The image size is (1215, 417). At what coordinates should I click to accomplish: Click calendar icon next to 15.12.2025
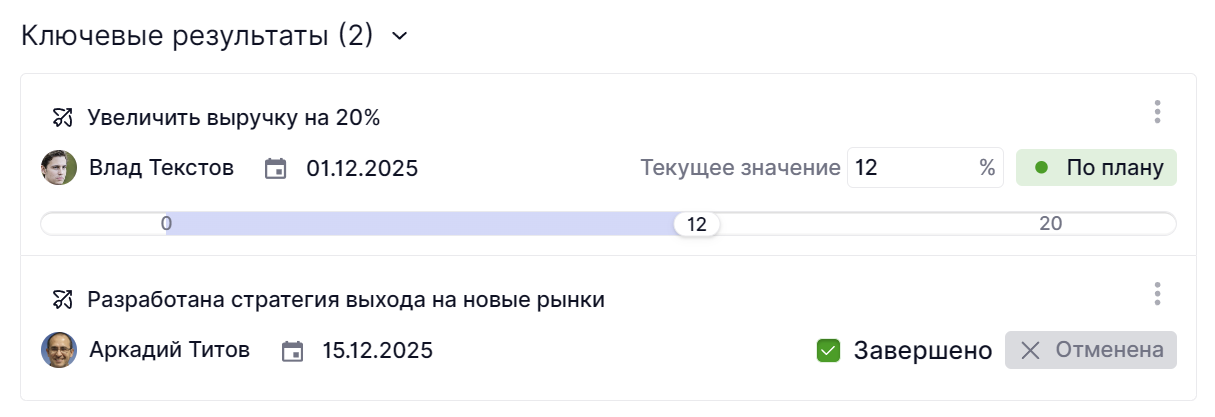click(x=292, y=351)
